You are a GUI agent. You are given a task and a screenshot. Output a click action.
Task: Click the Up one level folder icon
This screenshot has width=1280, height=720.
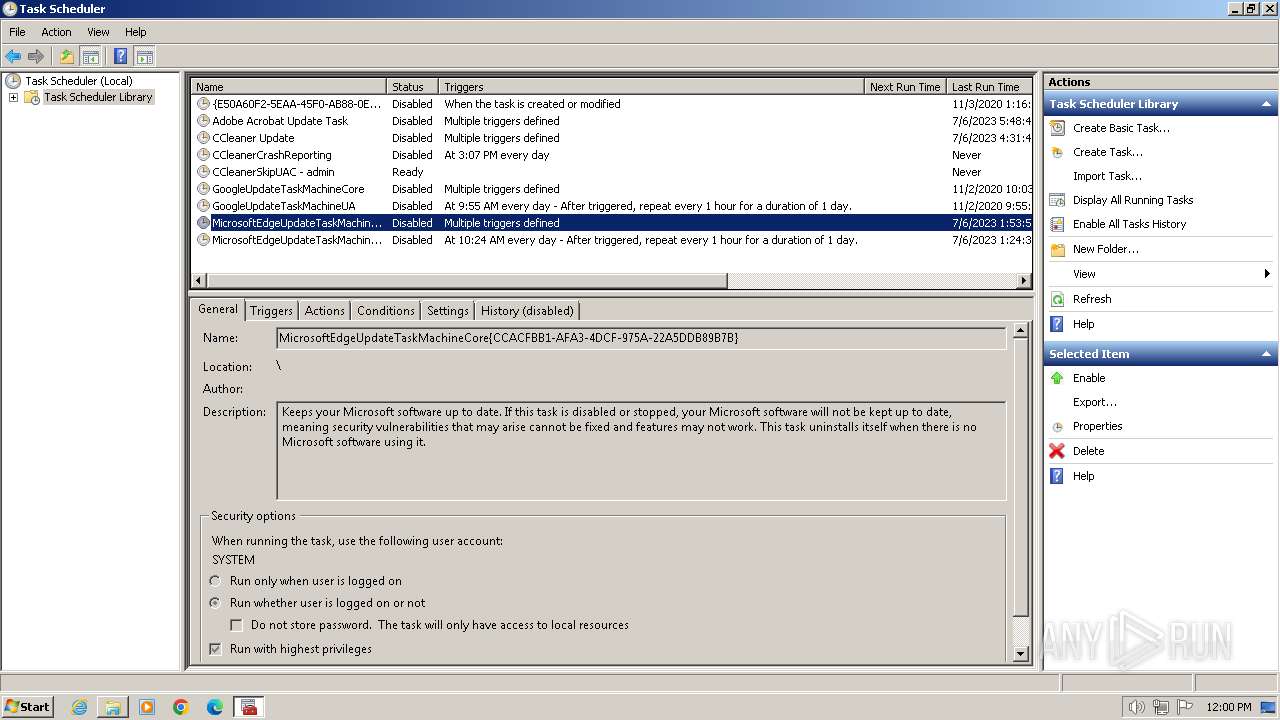pyautogui.click(x=67, y=57)
